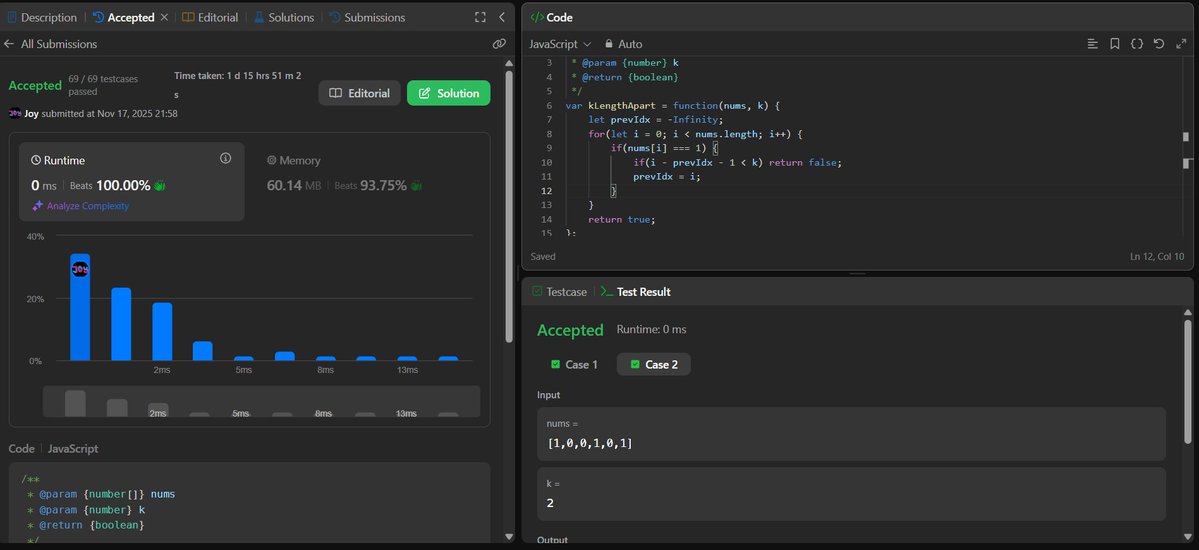Click the format code icon
Viewport: 1199px width, 550px height.
pyautogui.click(x=1093, y=44)
